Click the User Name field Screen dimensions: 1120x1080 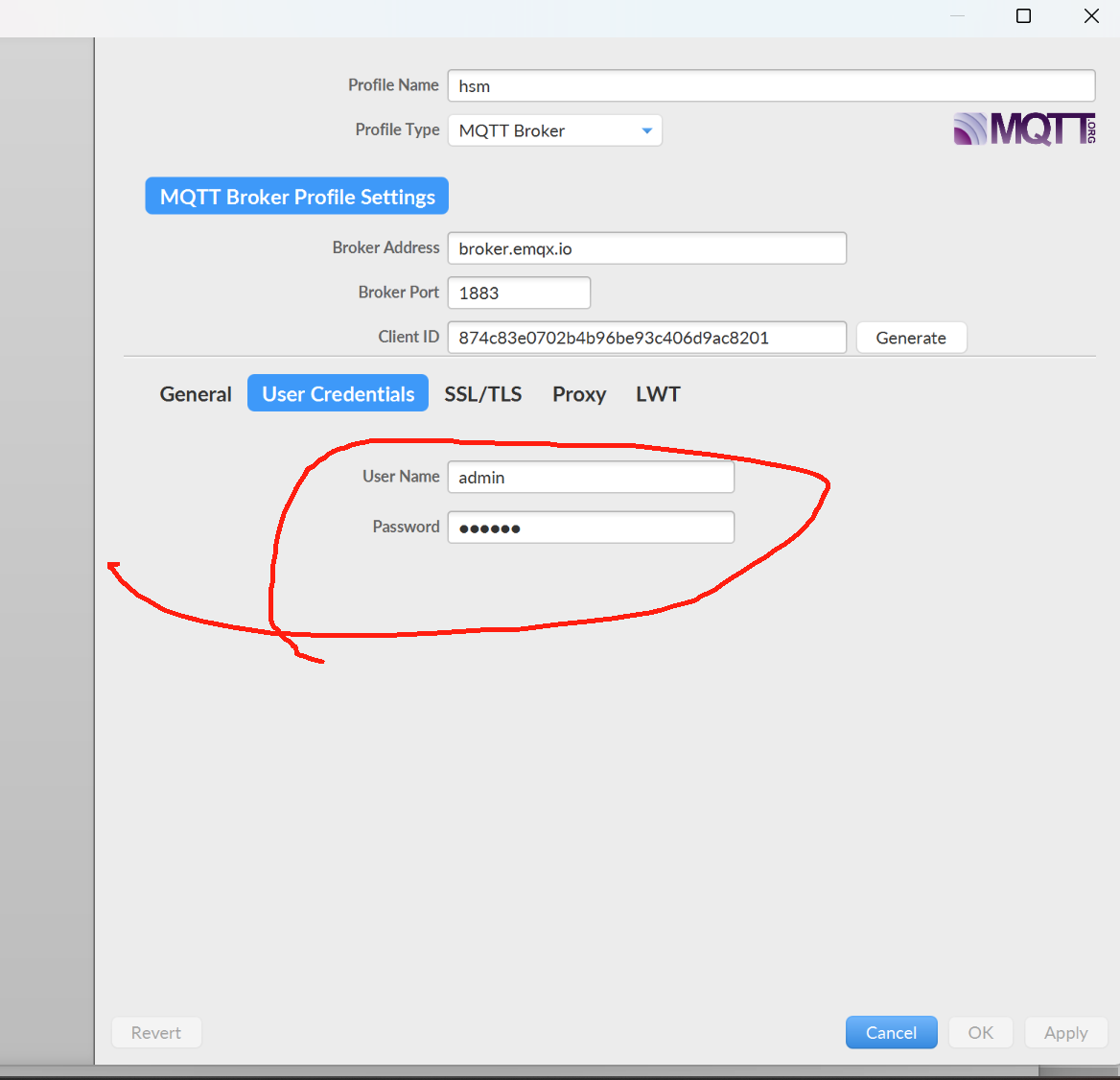pyautogui.click(x=591, y=477)
